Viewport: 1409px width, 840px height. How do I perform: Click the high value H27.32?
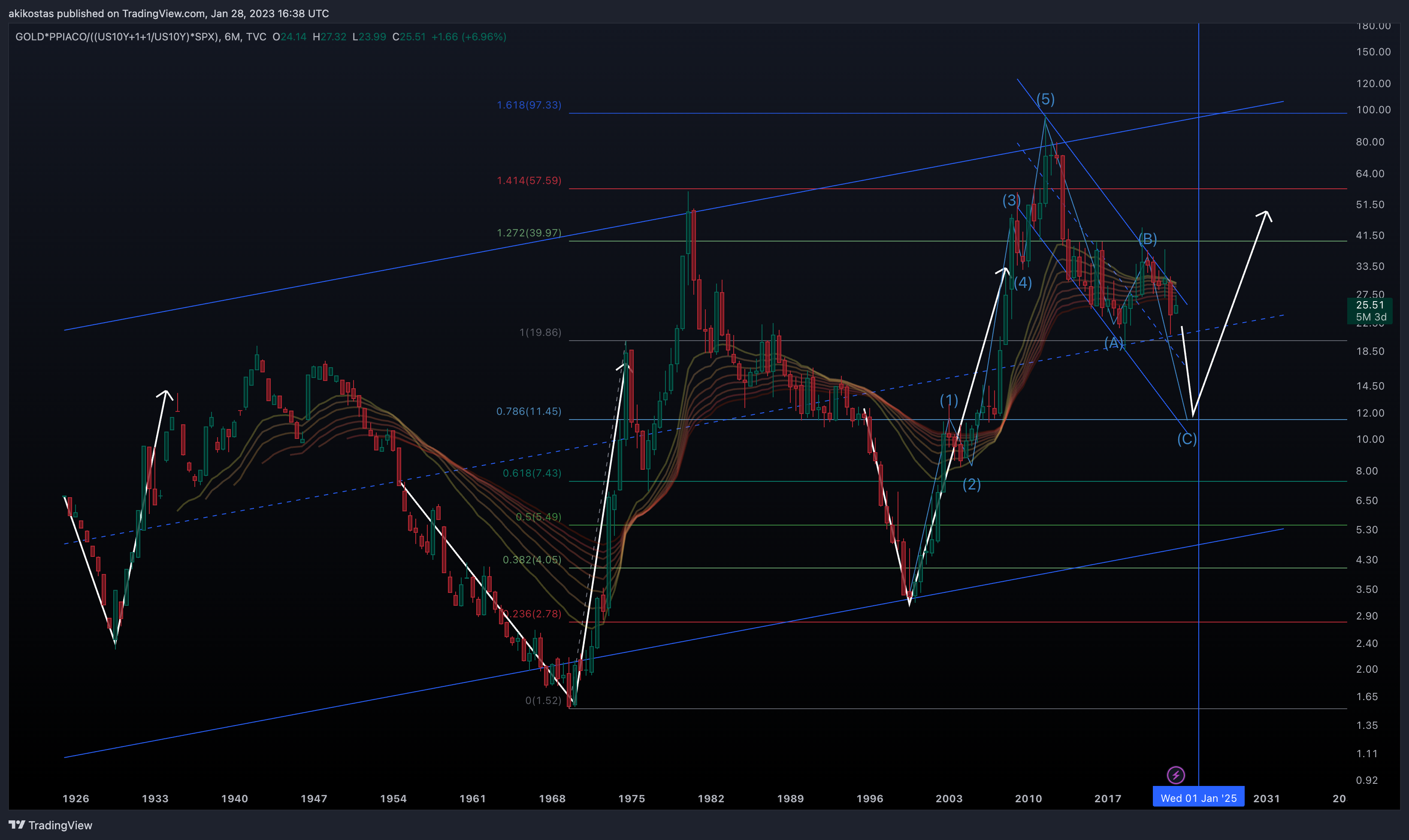pyautogui.click(x=330, y=37)
